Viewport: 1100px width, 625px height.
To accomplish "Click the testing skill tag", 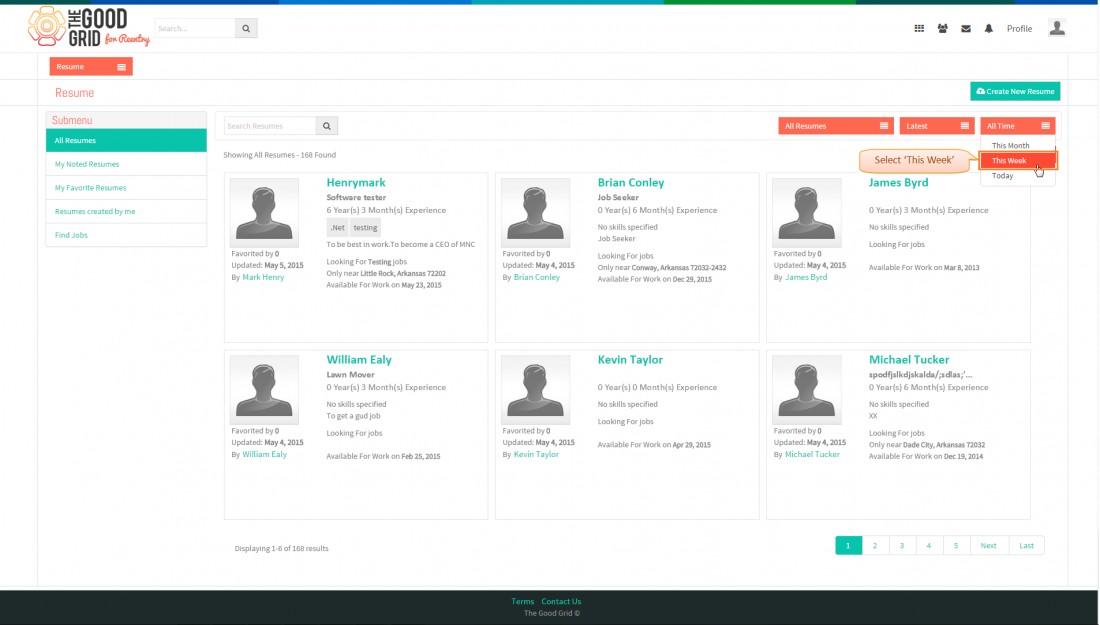I will pyautogui.click(x=365, y=227).
